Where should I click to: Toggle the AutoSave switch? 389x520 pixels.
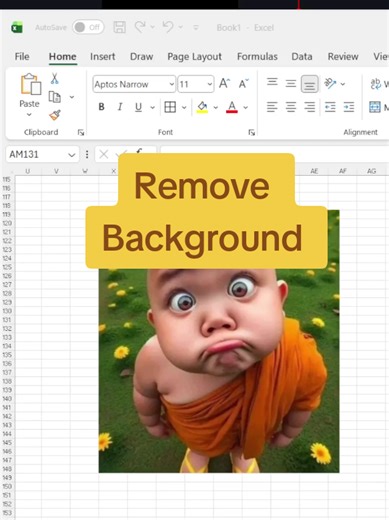[x=88, y=27]
